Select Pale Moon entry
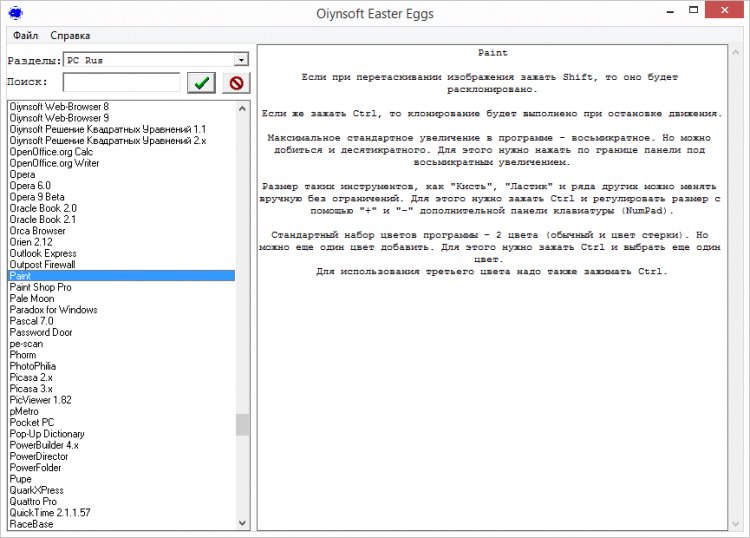The image size is (750, 538). click(122, 298)
